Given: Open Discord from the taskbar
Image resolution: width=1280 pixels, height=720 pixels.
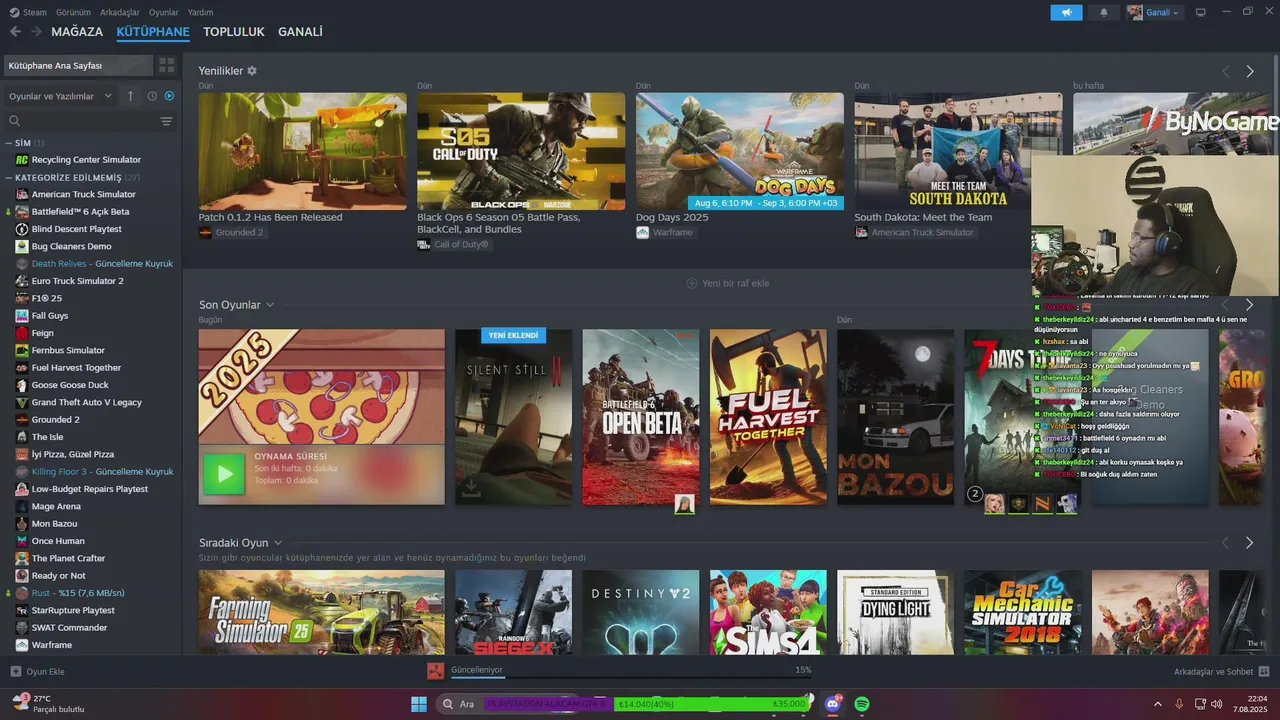Looking at the screenshot, I should pyautogui.click(x=833, y=704).
